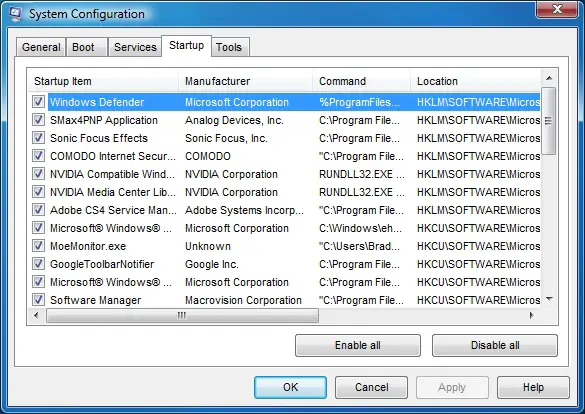Screen dimensions: 585x414
Task: Sort by the Startup Item column header
Action: pyautogui.click(x=103, y=81)
